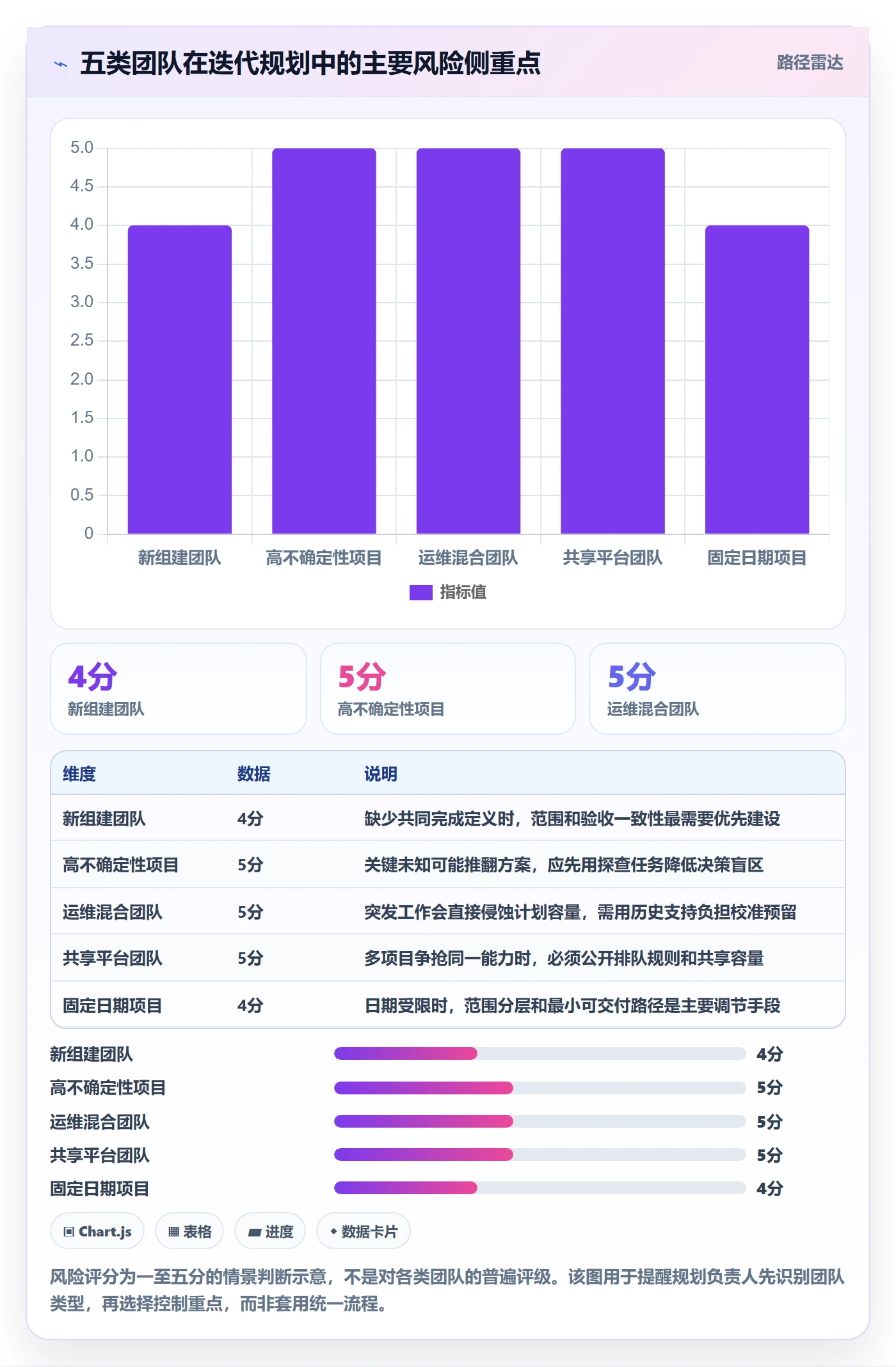This screenshot has height=1367, width=896.
Task: Click the description starting 突发工作会直接侵蚀
Action: [x=580, y=912]
